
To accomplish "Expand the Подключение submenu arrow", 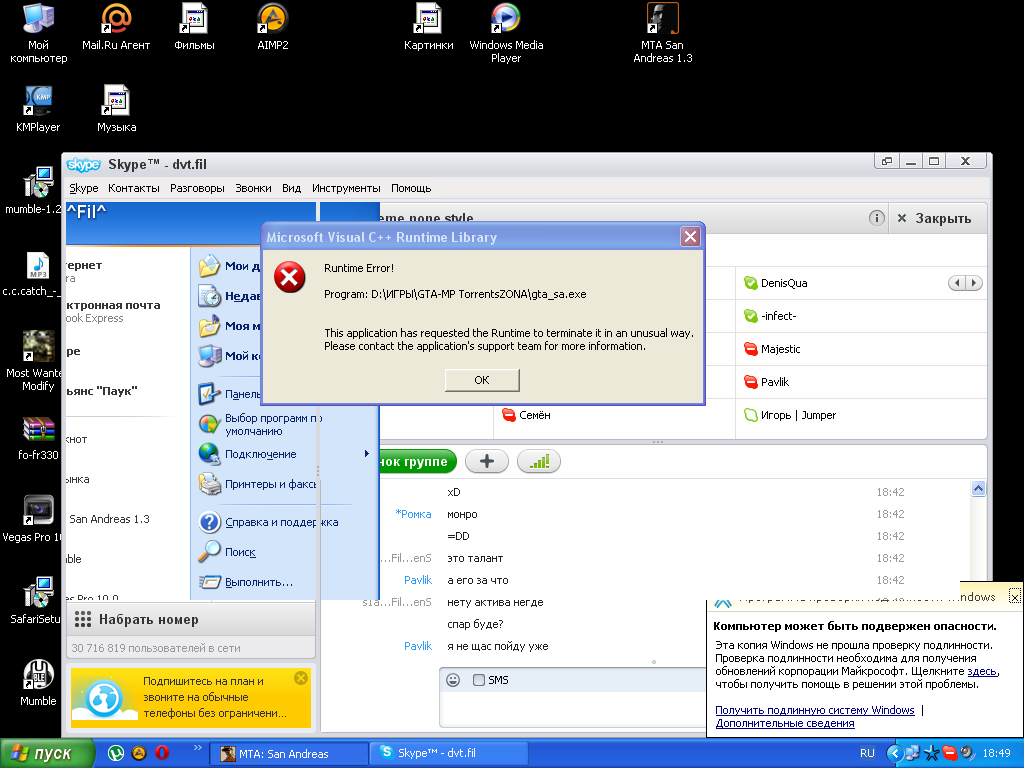I will (x=366, y=453).
